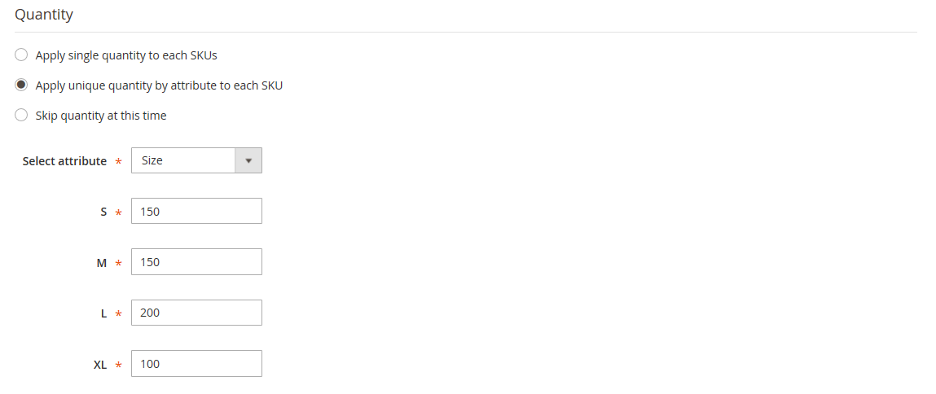The height and width of the screenshot is (394, 936).
Task: Click the required asterisk beside XL
Action: click(x=118, y=365)
